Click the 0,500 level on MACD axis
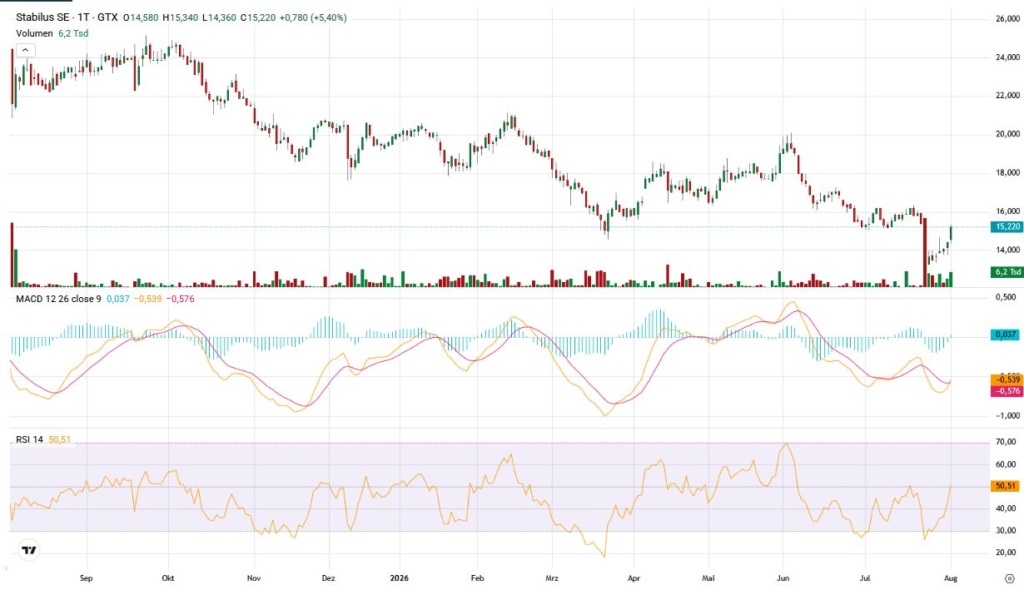The height and width of the screenshot is (590, 1024). coord(1006,297)
